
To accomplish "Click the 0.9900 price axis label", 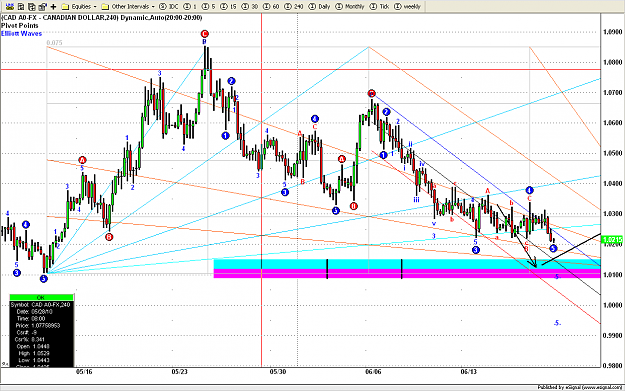I will point(613,336).
